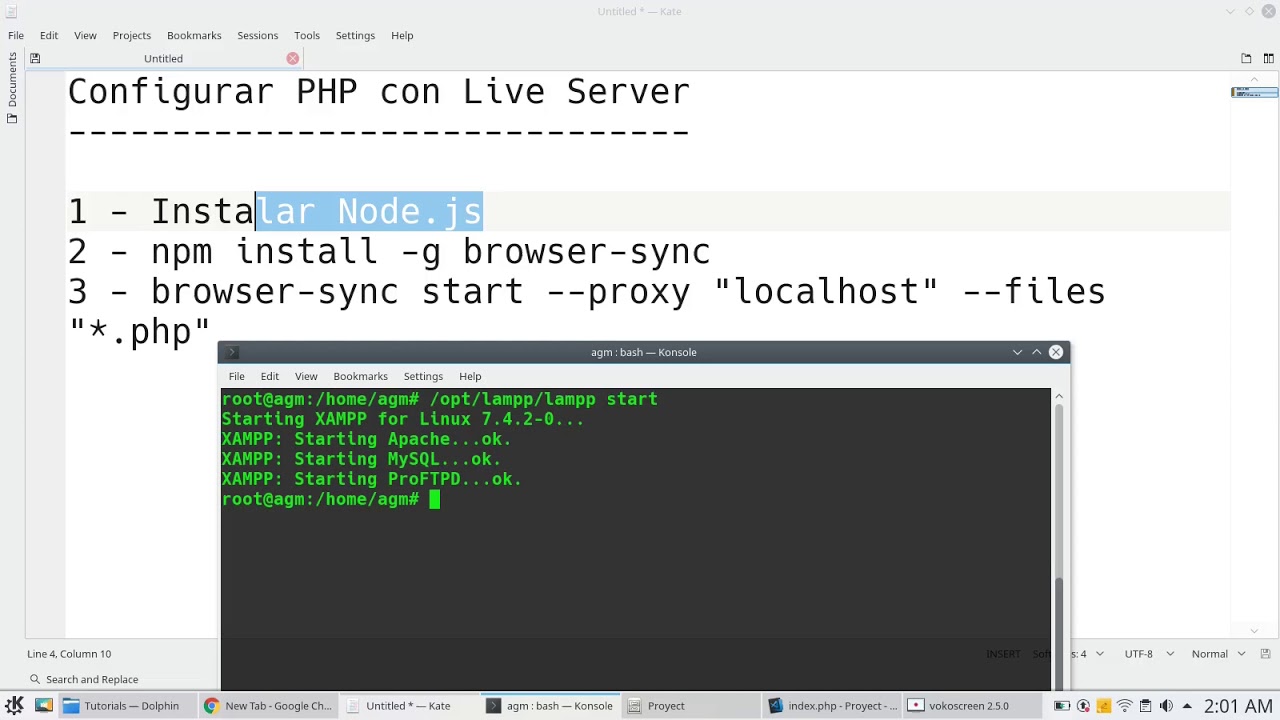
Task: Click the split view icon above the editor
Action: click(1268, 58)
